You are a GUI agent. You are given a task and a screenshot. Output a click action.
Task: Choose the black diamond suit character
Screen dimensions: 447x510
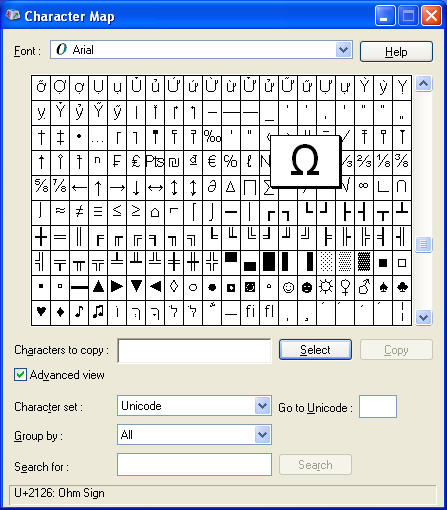(60, 313)
